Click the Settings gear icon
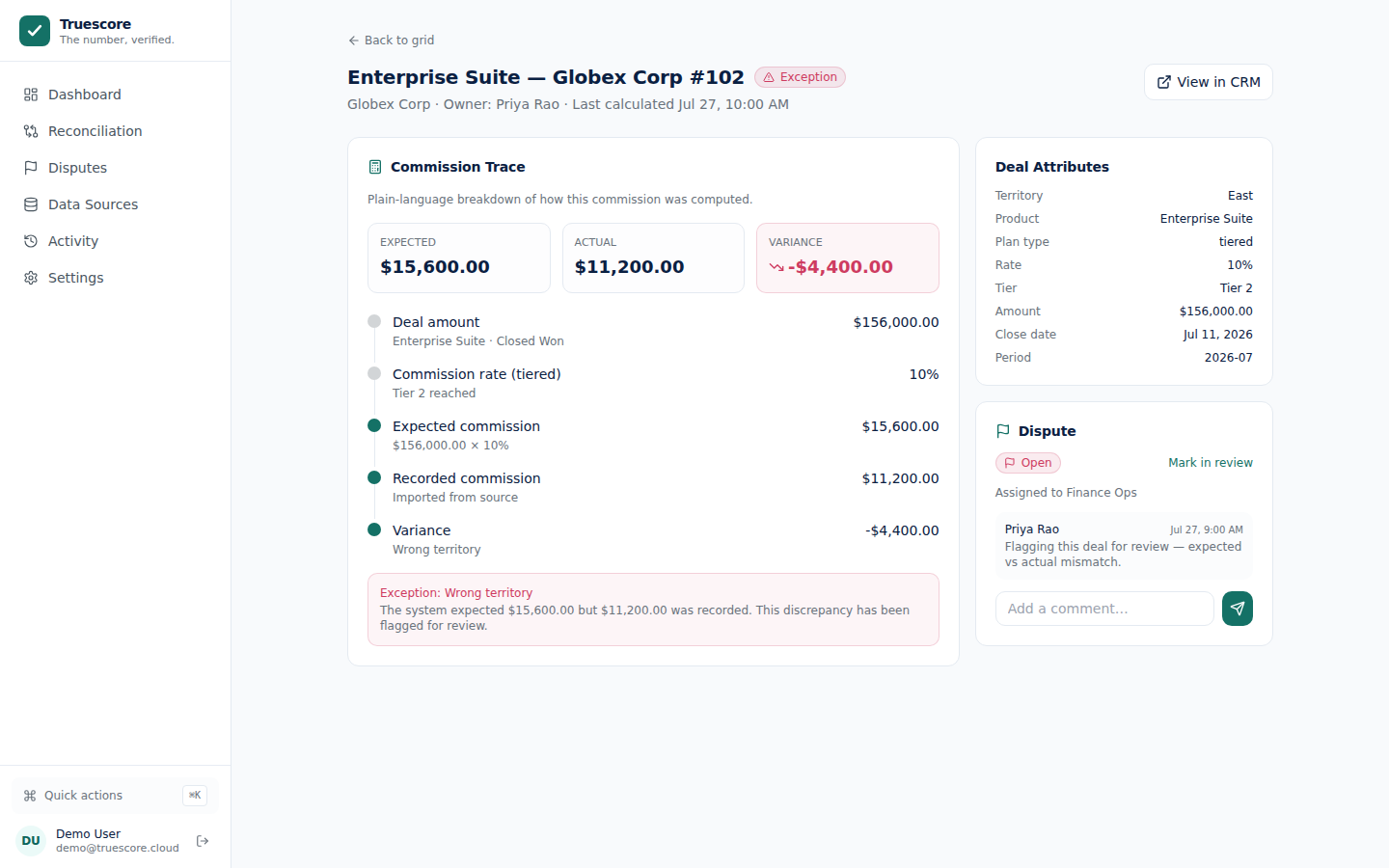The image size is (1389, 868). click(31, 278)
